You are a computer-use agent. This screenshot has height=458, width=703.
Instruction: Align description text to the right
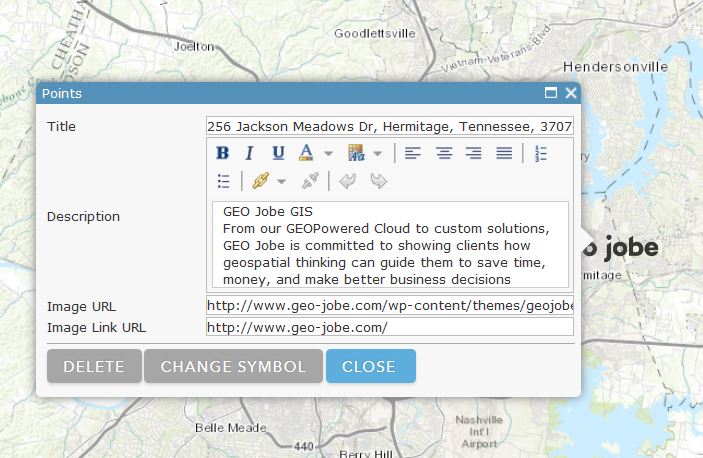click(473, 153)
